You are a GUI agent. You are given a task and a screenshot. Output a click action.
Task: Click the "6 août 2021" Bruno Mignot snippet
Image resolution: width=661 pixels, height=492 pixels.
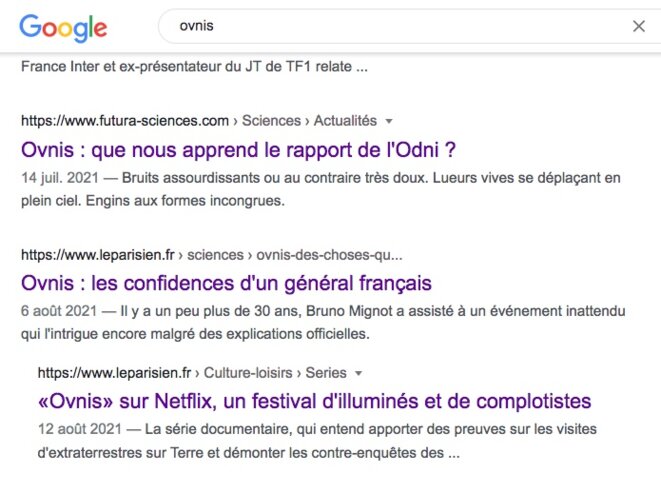pos(323,323)
